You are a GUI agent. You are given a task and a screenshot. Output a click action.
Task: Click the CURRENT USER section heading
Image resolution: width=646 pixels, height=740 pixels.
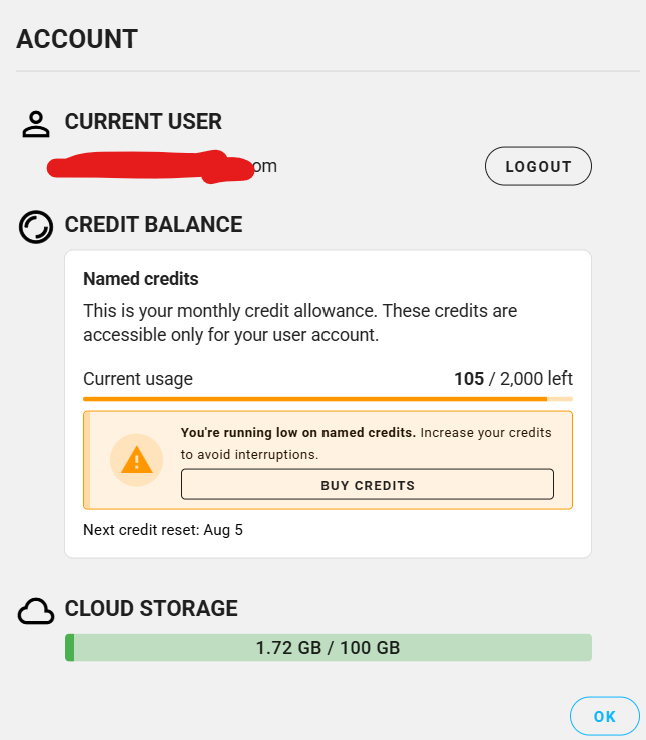point(143,121)
